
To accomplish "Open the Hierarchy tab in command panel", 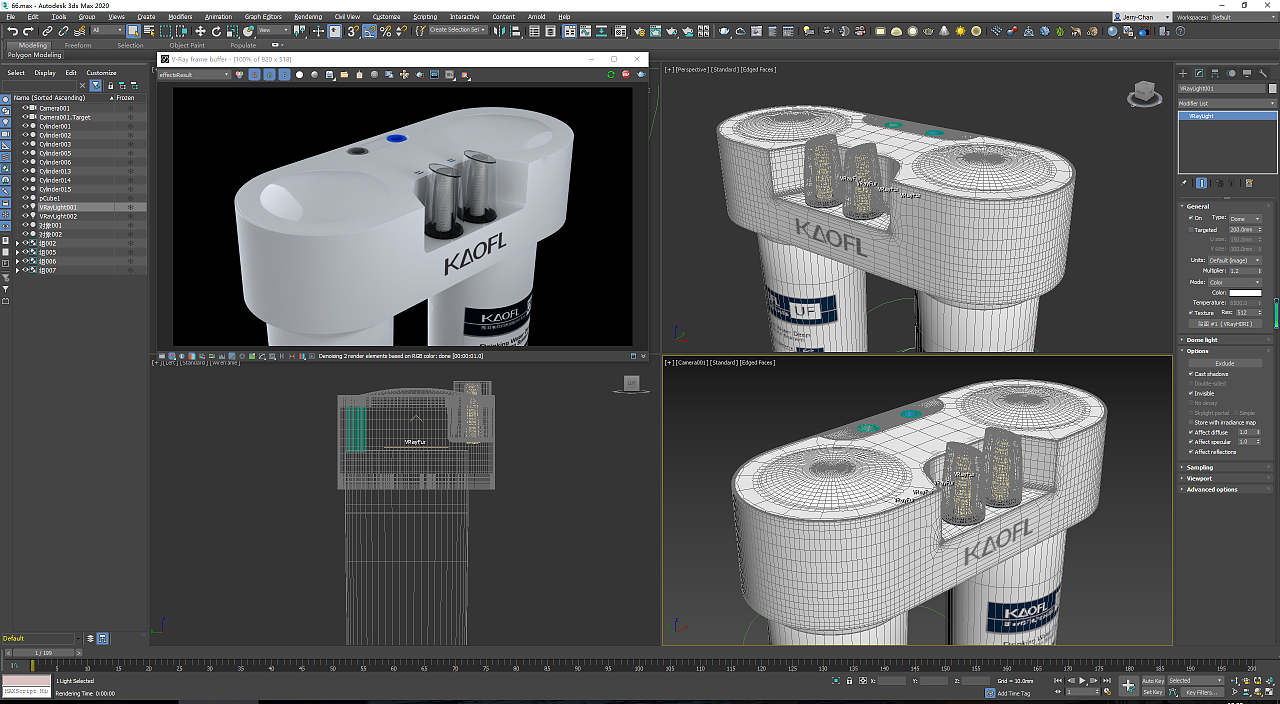I will click(x=1215, y=73).
